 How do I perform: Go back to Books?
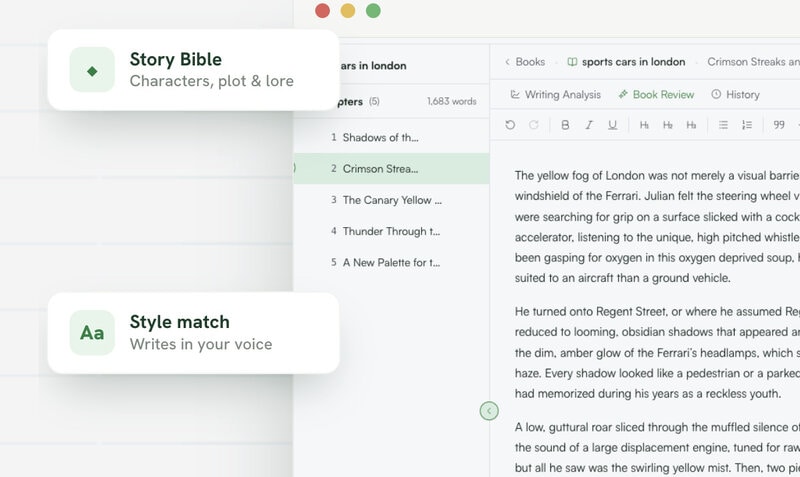pos(525,62)
